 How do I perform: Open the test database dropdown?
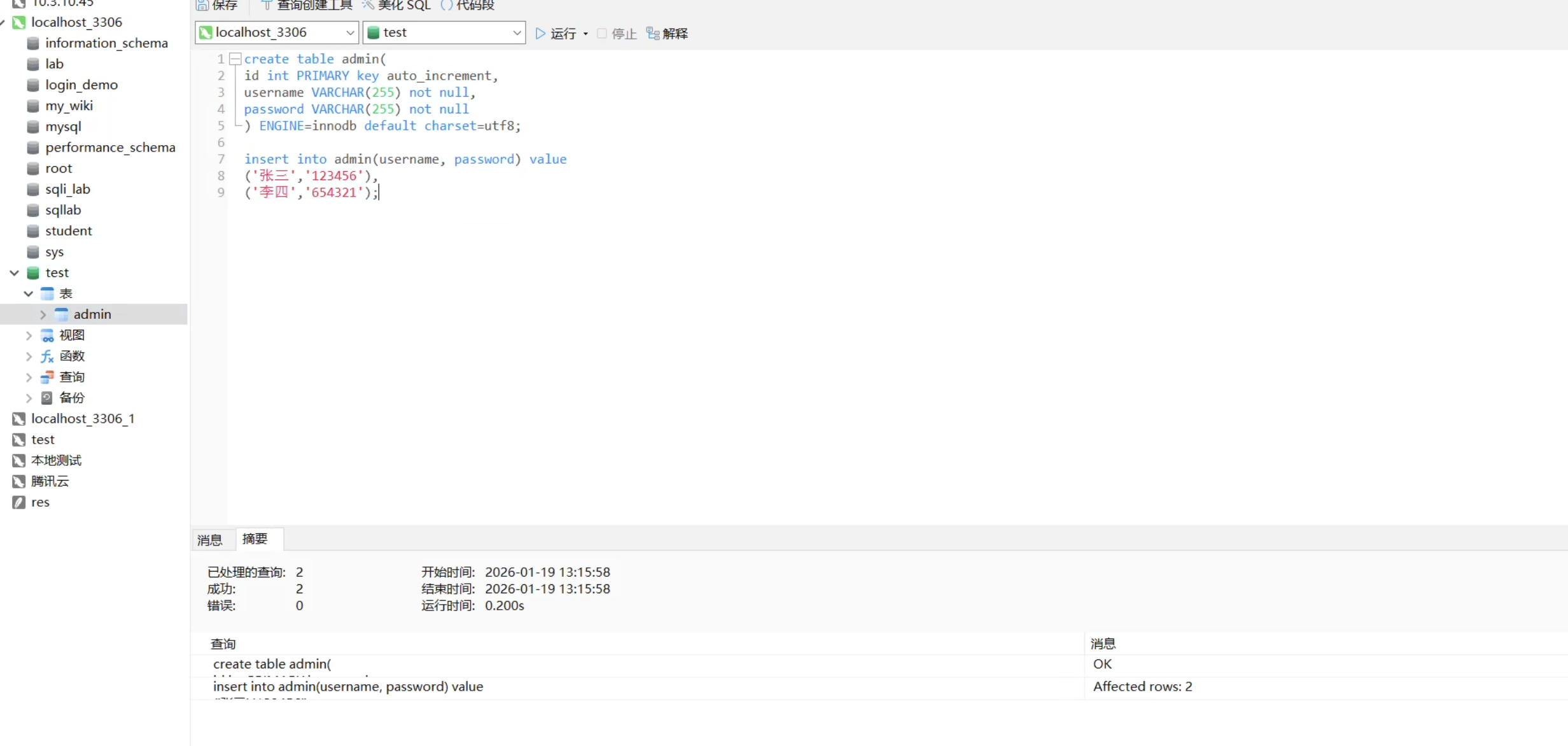pos(516,32)
